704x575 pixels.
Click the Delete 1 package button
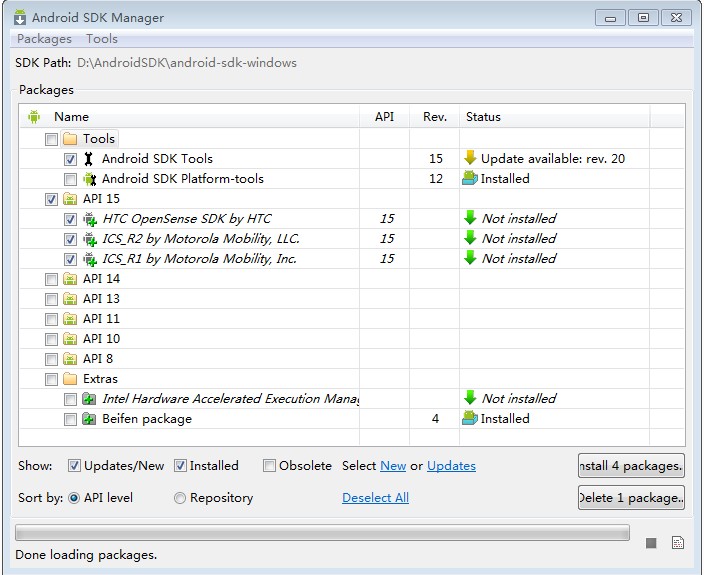point(631,498)
